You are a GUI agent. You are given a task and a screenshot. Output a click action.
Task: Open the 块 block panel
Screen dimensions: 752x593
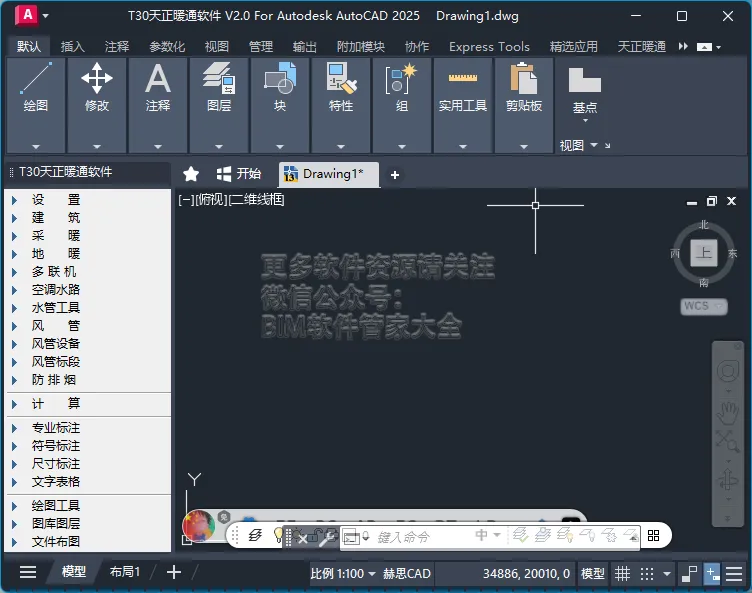(280, 105)
